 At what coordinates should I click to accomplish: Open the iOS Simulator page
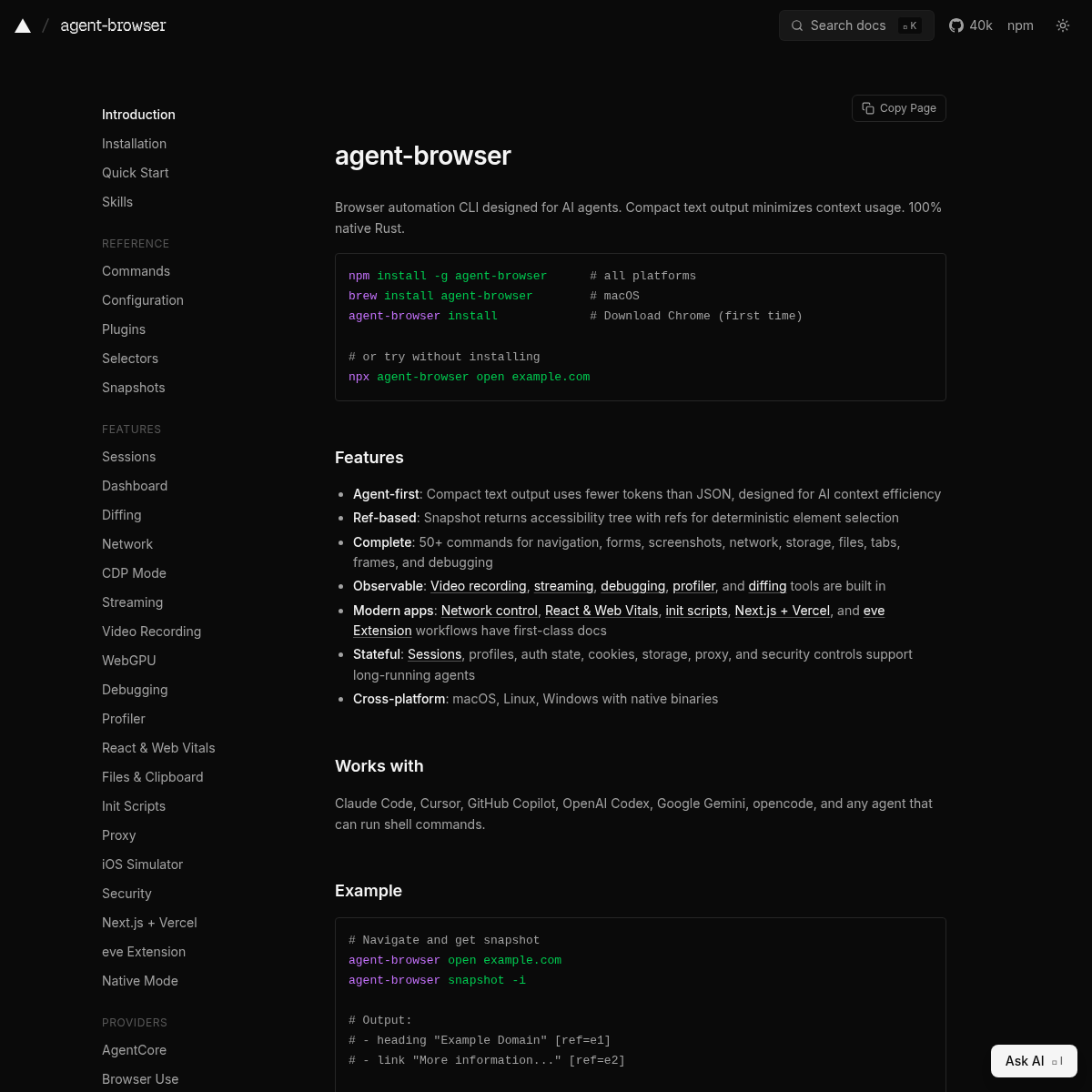pyautogui.click(x=142, y=864)
